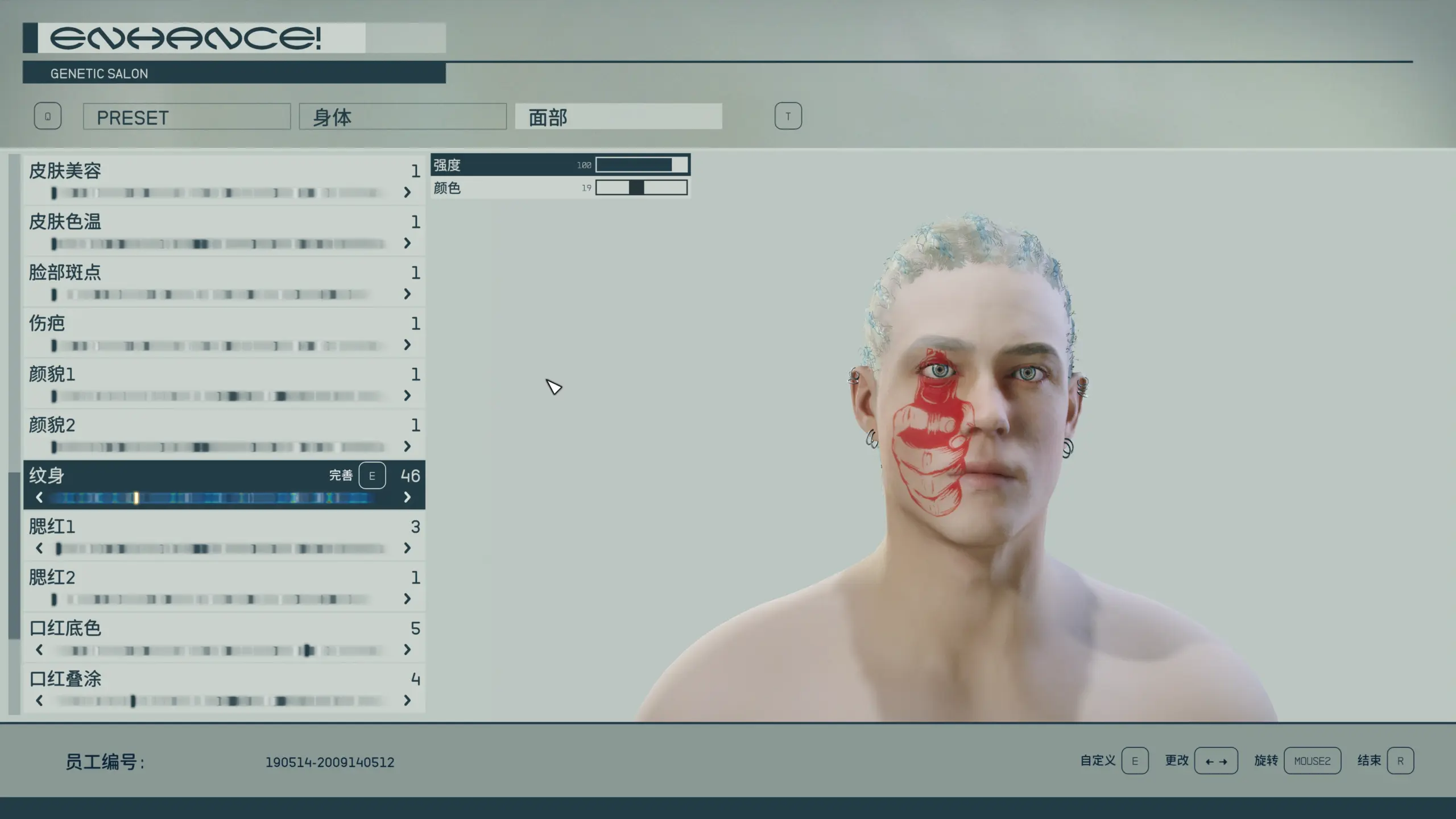This screenshot has height=819, width=1456.
Task: Click the MOUSE2 icon beside 旋转
Action: [1312, 761]
